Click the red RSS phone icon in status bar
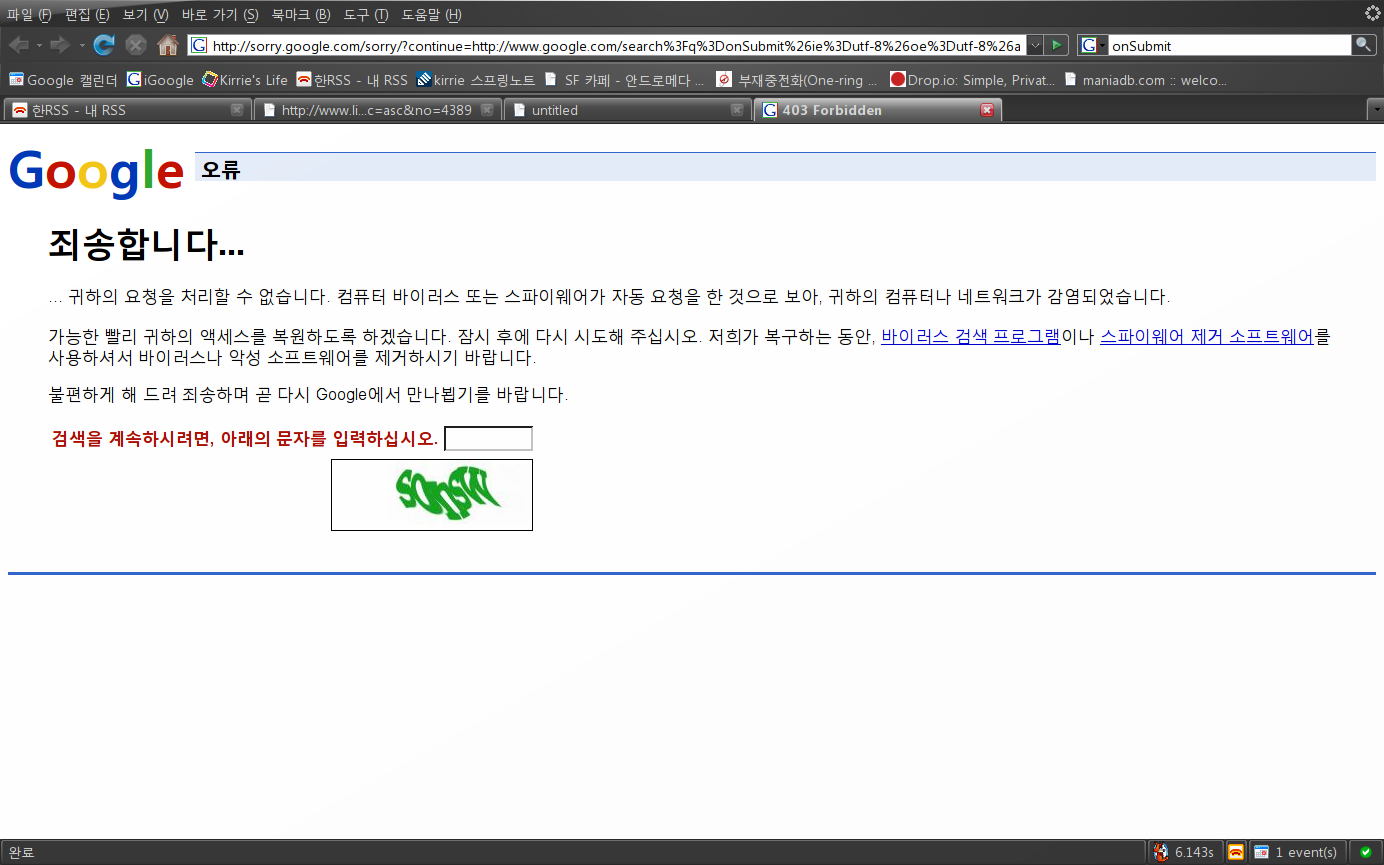 pyautogui.click(x=1236, y=852)
